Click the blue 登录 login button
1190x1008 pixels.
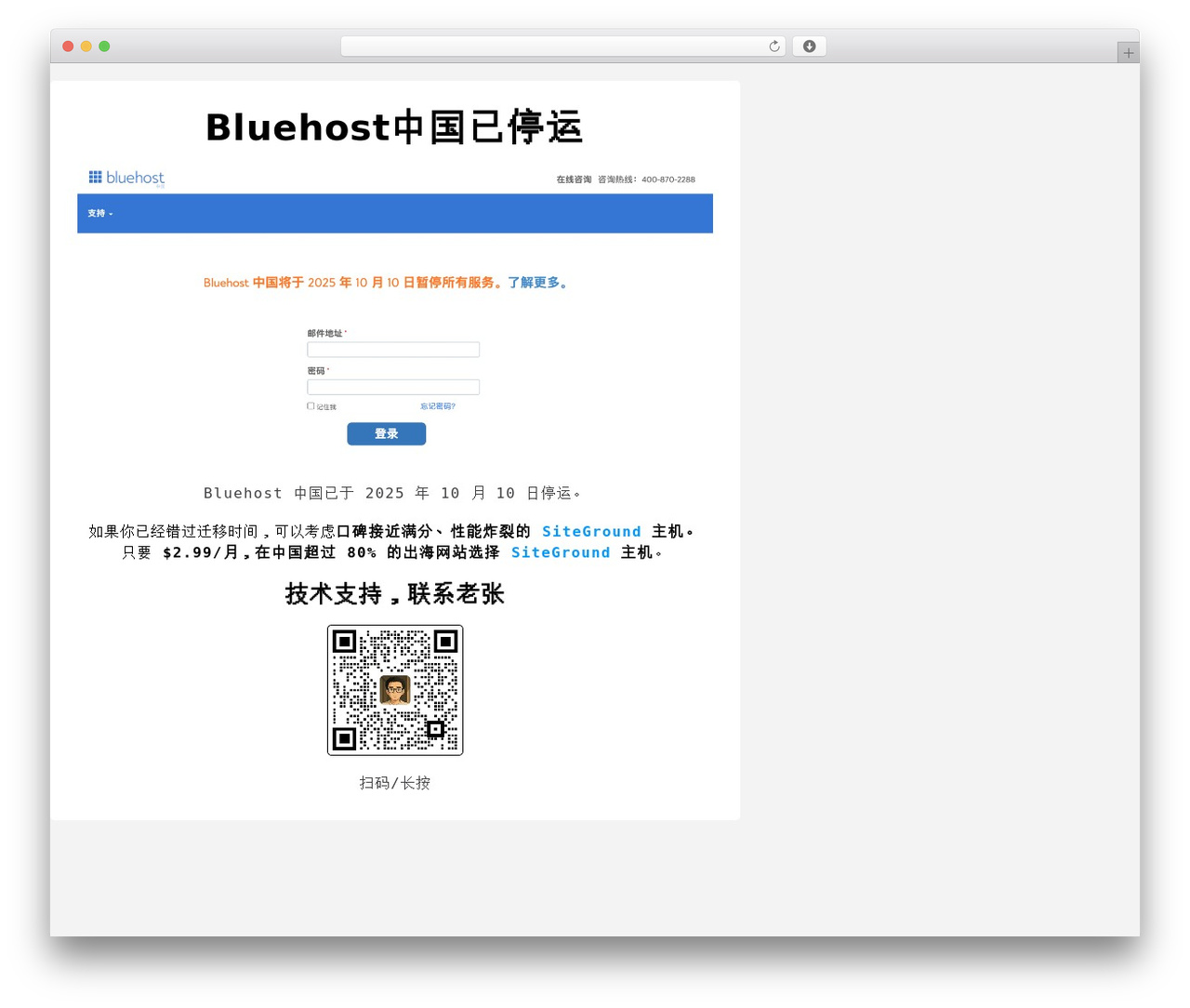coord(387,434)
